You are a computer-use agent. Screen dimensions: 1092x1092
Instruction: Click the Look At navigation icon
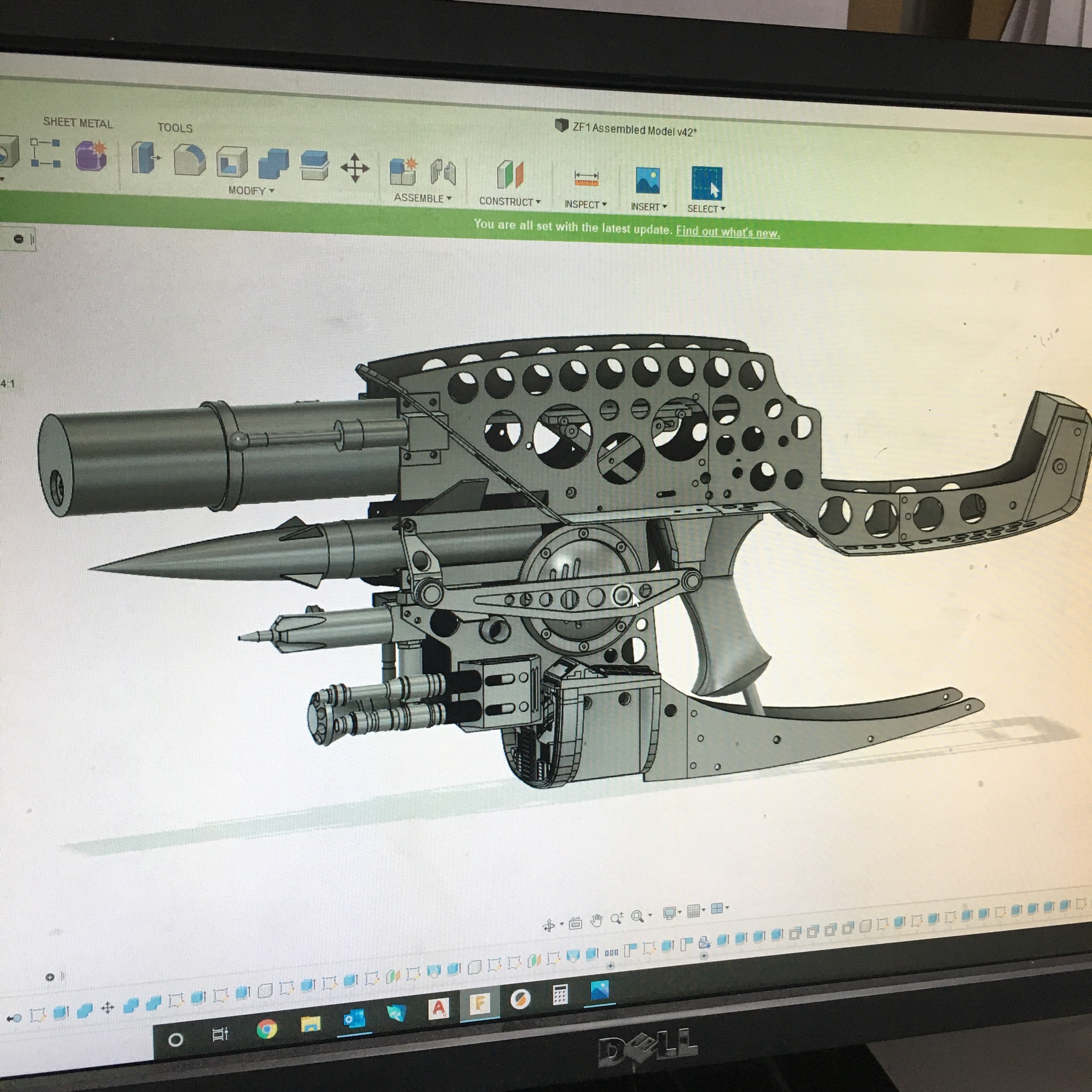point(575,924)
